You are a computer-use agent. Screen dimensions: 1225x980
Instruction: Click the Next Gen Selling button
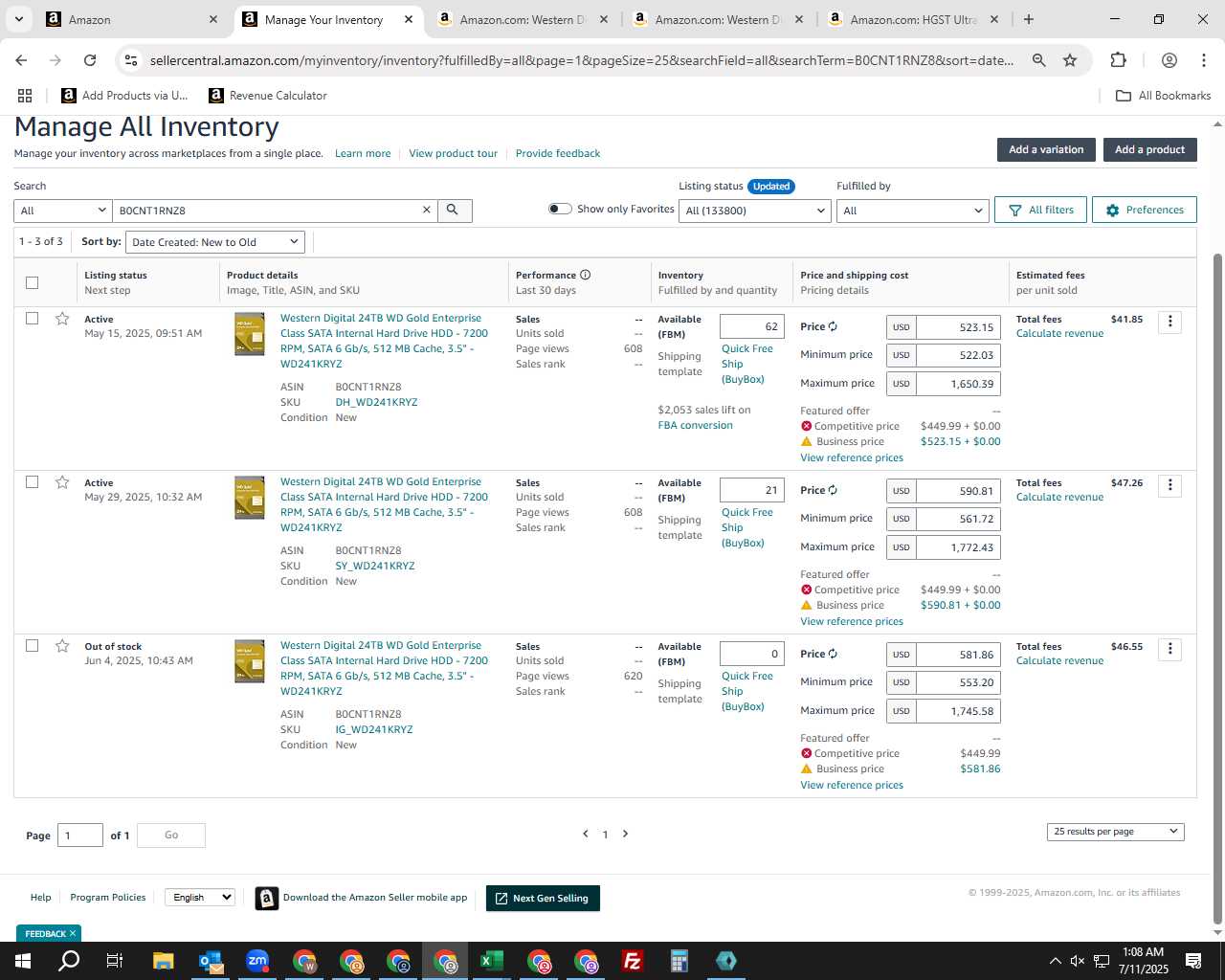pos(543,899)
